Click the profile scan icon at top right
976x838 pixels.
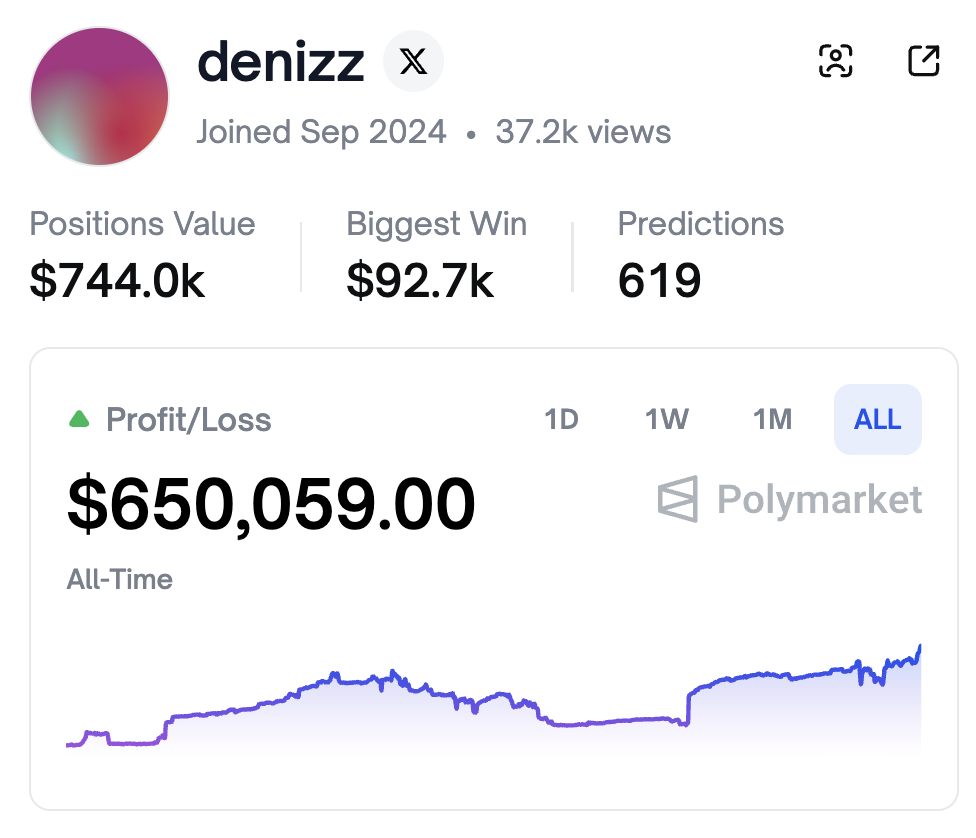[835, 61]
